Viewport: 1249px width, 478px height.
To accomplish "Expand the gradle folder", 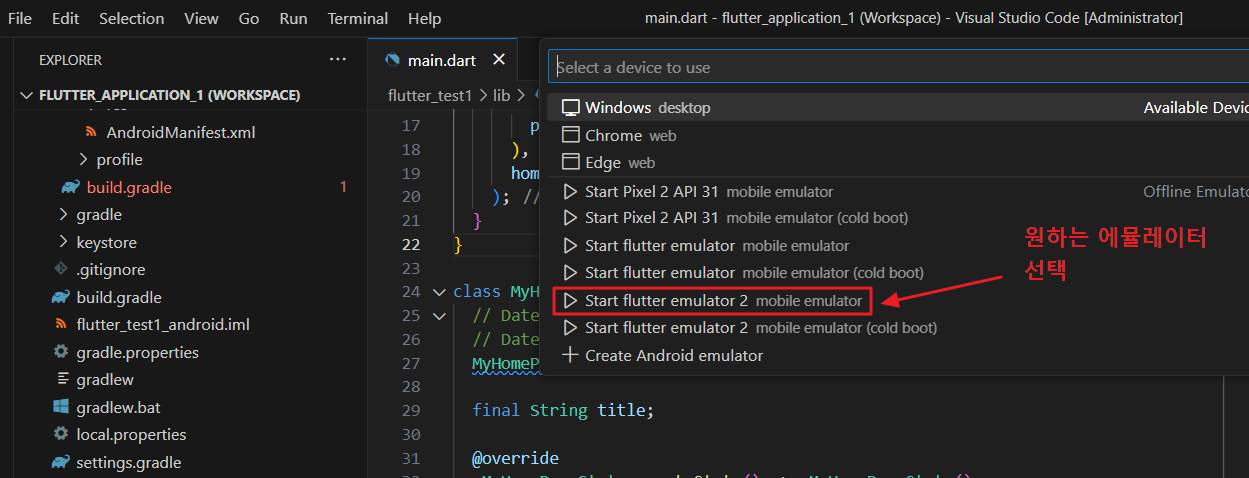I will 99,214.
